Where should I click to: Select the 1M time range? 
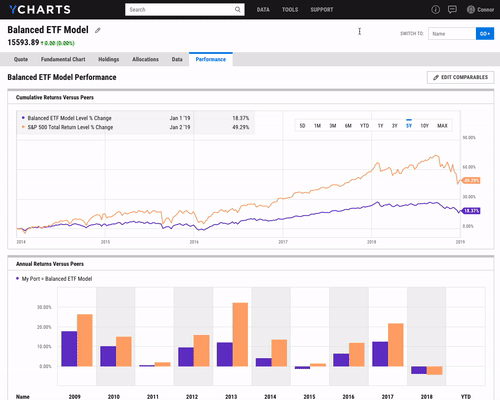click(317, 126)
